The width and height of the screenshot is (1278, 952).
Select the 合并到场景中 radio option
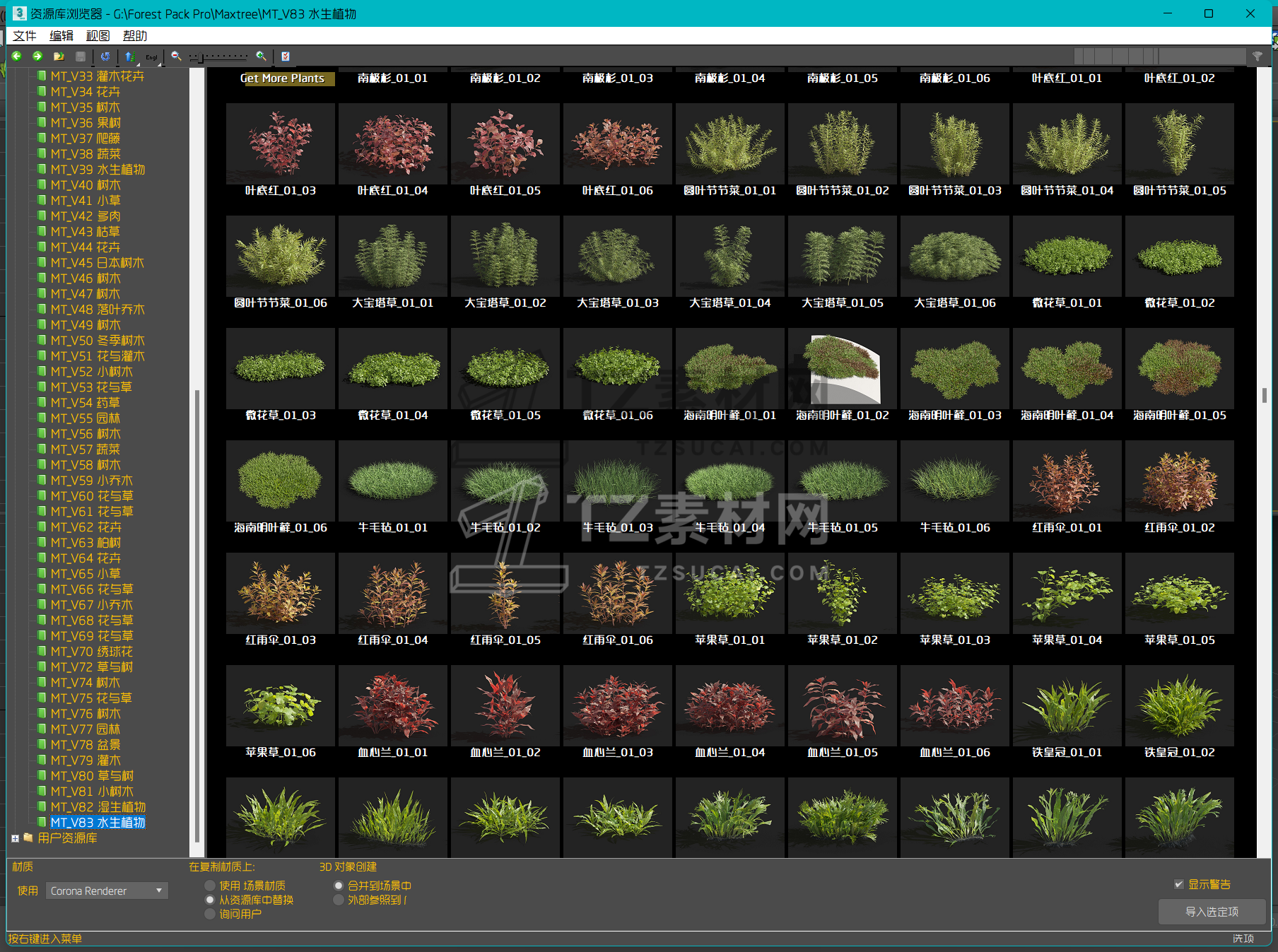(339, 886)
